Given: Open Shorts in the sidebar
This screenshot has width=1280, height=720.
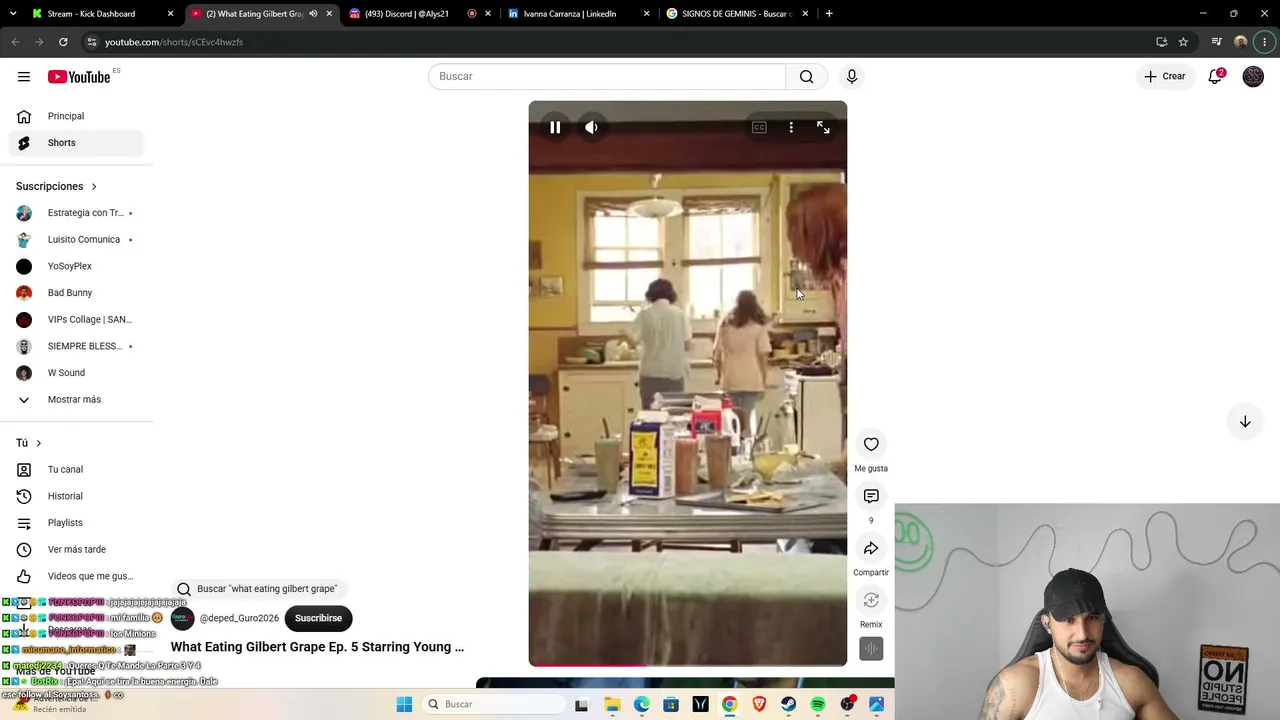Looking at the screenshot, I should click(76, 143).
